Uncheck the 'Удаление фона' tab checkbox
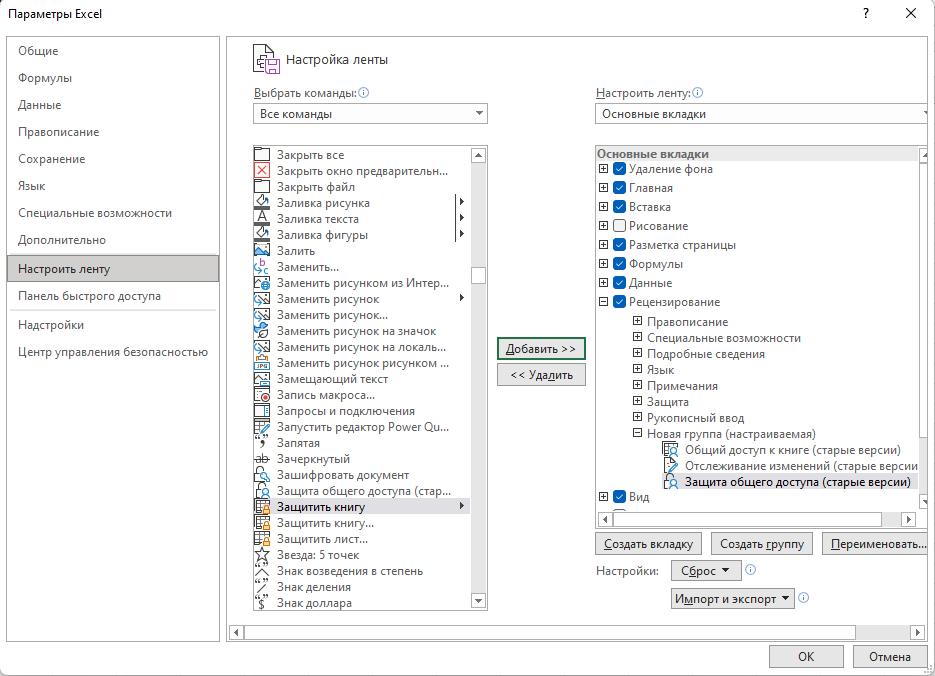 point(620,169)
